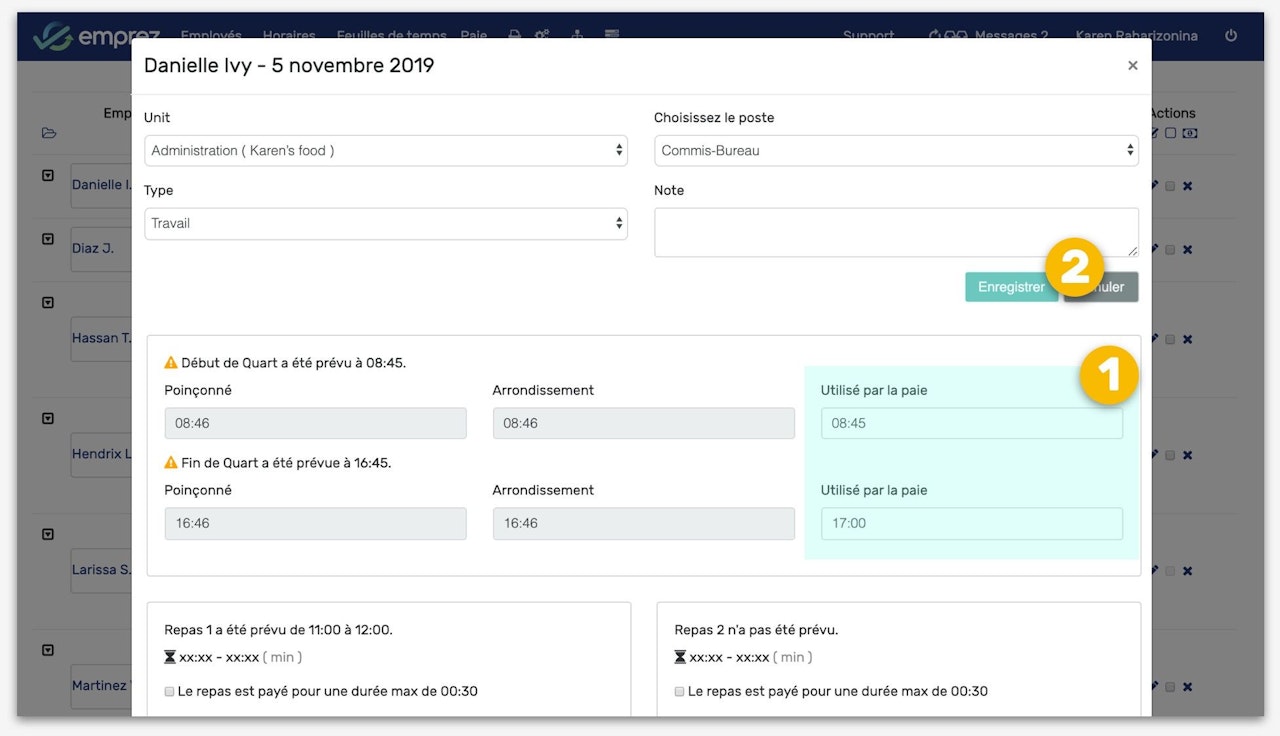This screenshot has width=1280, height=736.
Task: Click the folder icon above employee list
Action: click(x=48, y=133)
